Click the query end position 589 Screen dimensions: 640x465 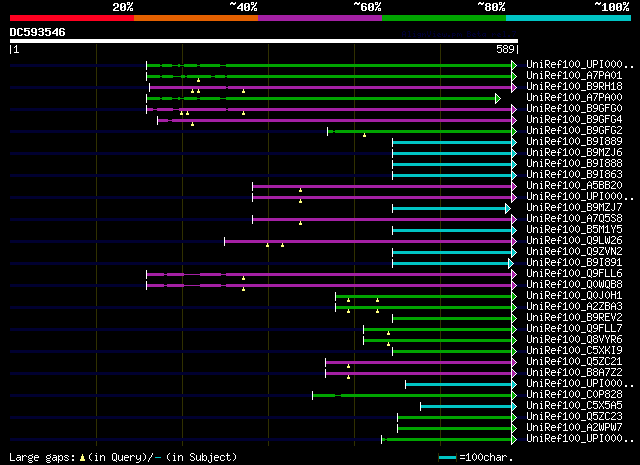[505, 49]
